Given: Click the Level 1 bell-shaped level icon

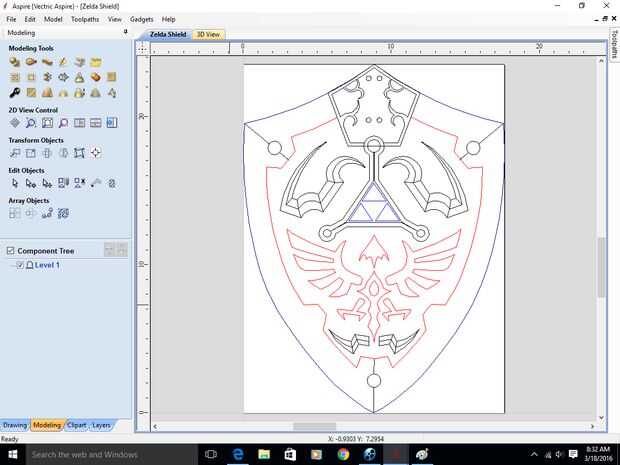Looking at the screenshot, I should tap(29, 265).
